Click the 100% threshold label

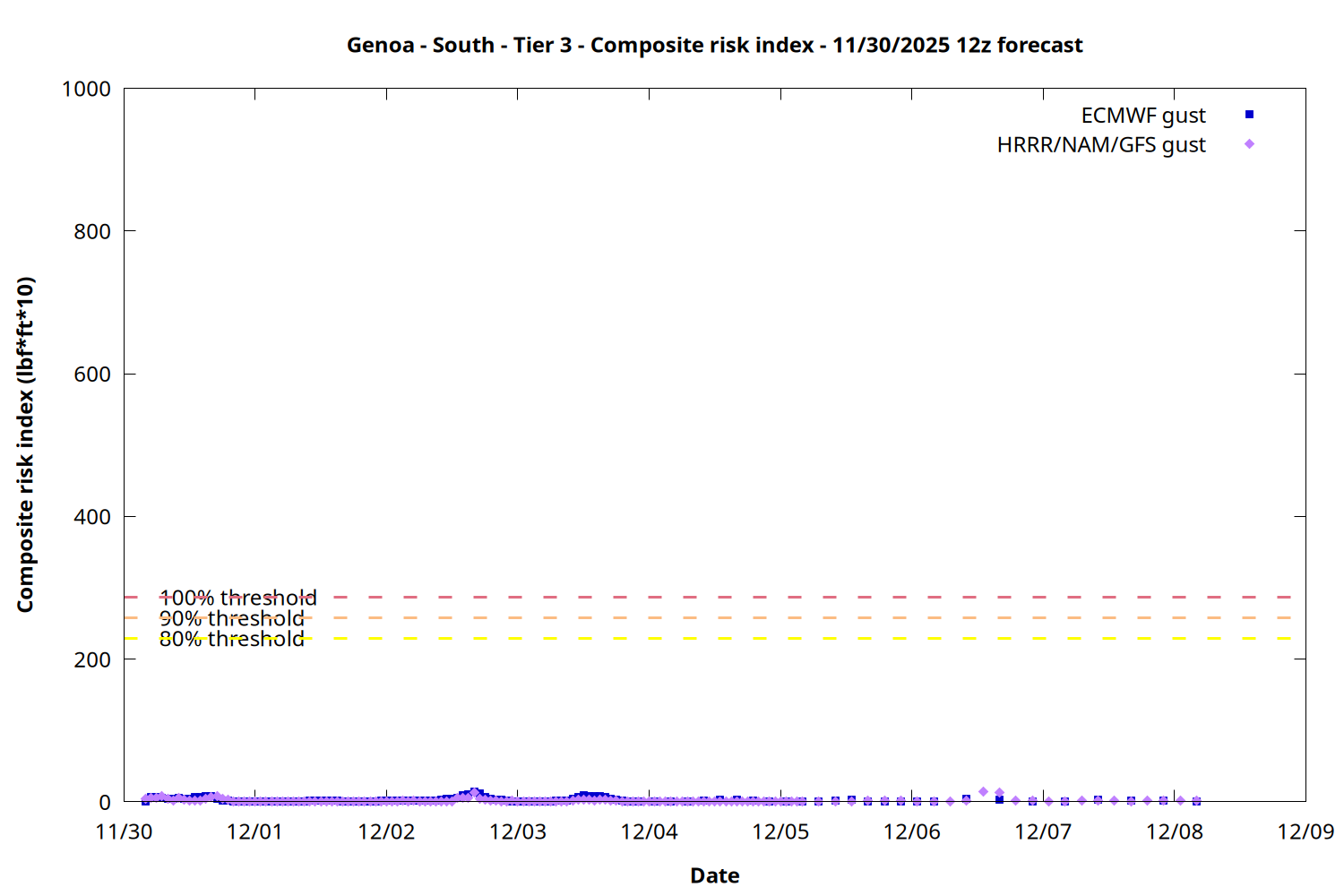coord(237,598)
